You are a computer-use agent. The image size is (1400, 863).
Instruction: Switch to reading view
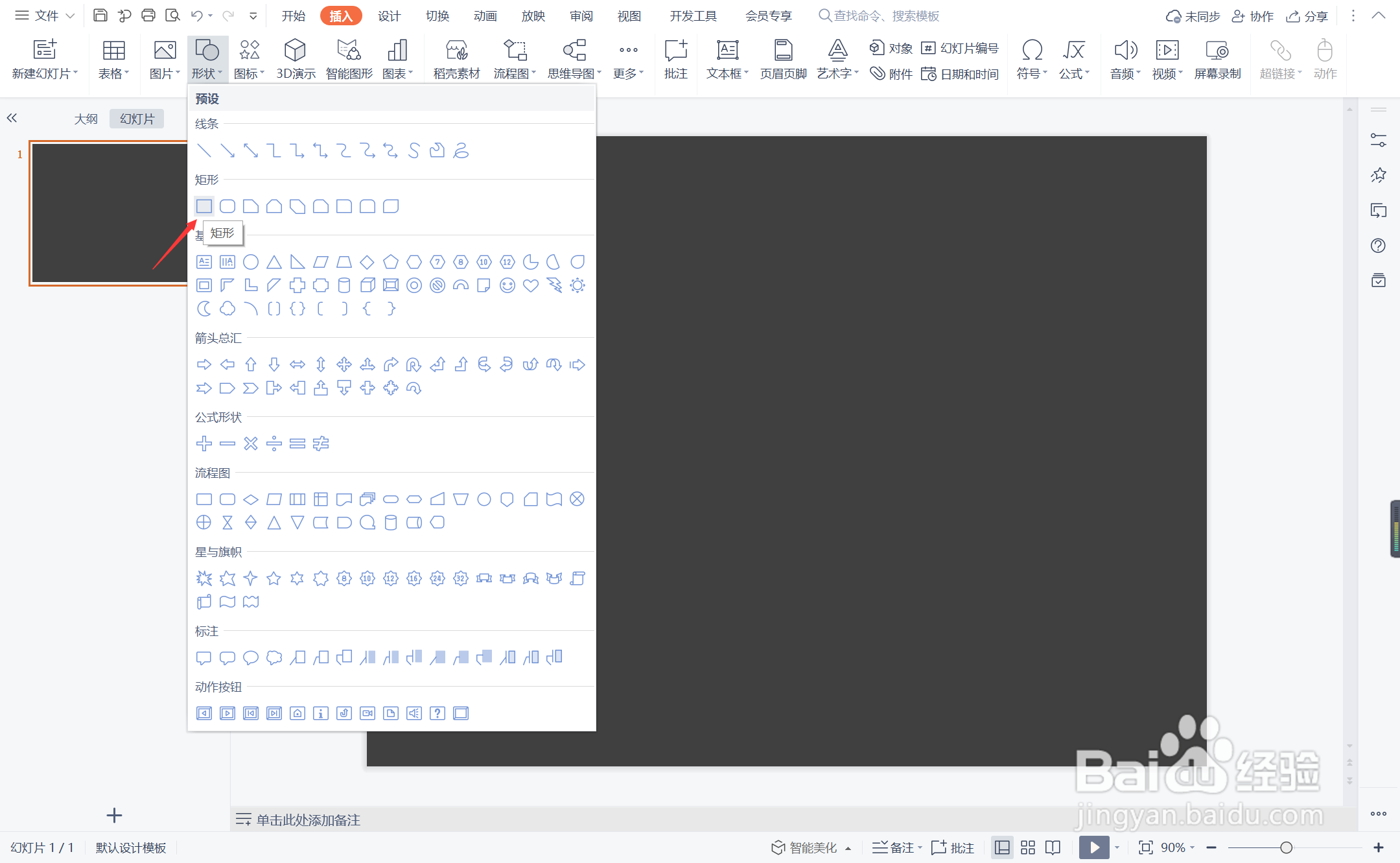coord(1053,847)
